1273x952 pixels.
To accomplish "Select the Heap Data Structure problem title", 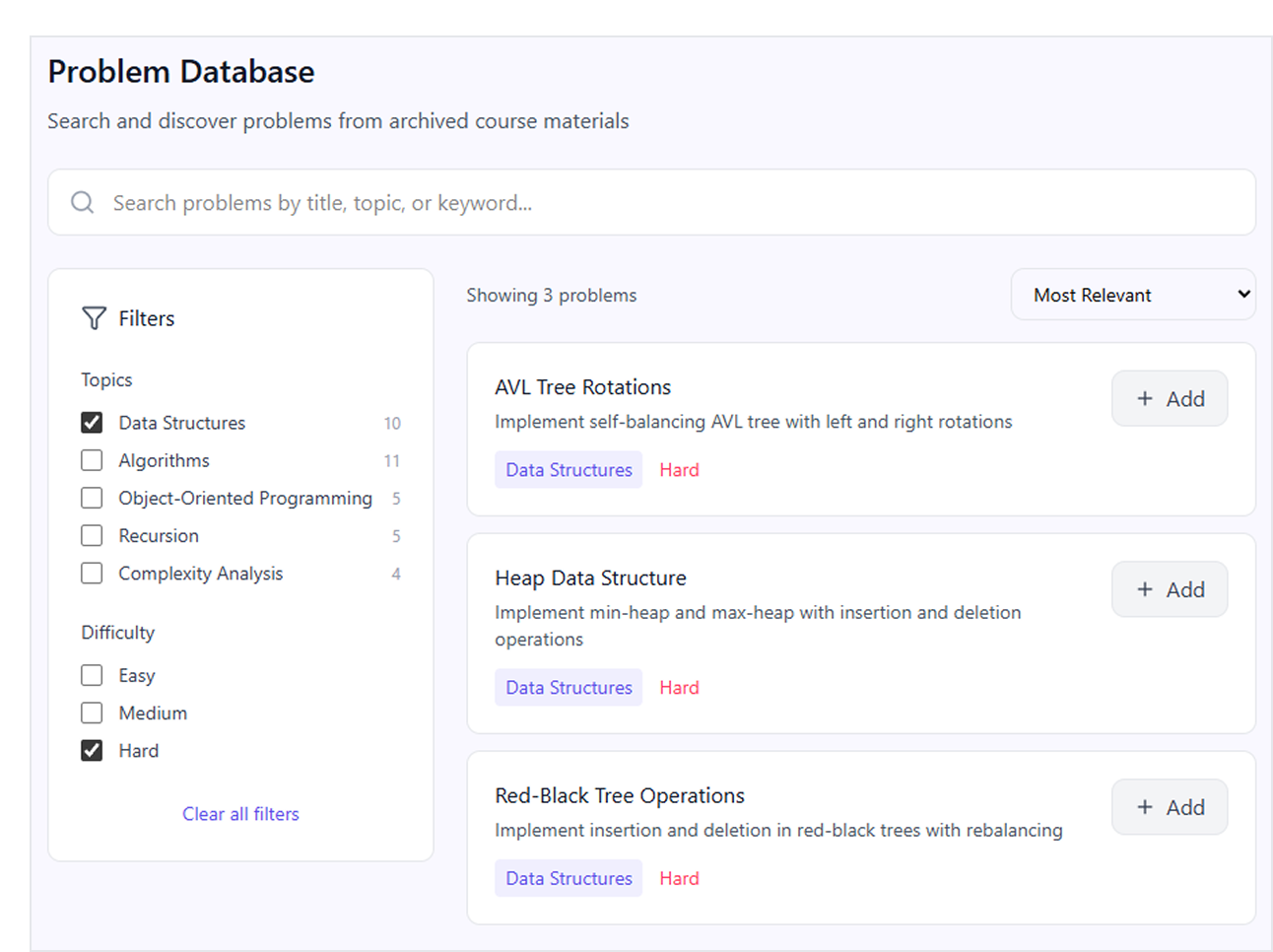I will coord(590,578).
